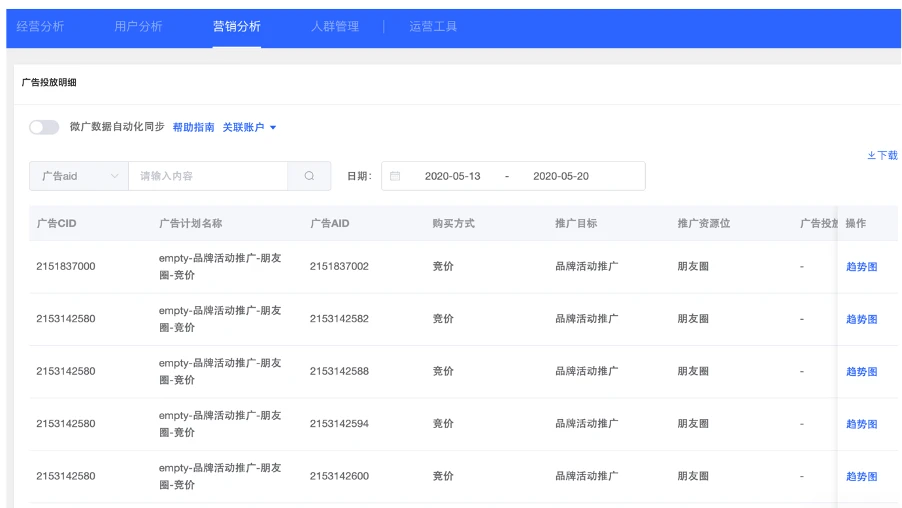View 趋势图 for ad AID 2153142588
902x508 pixels.
861,371
